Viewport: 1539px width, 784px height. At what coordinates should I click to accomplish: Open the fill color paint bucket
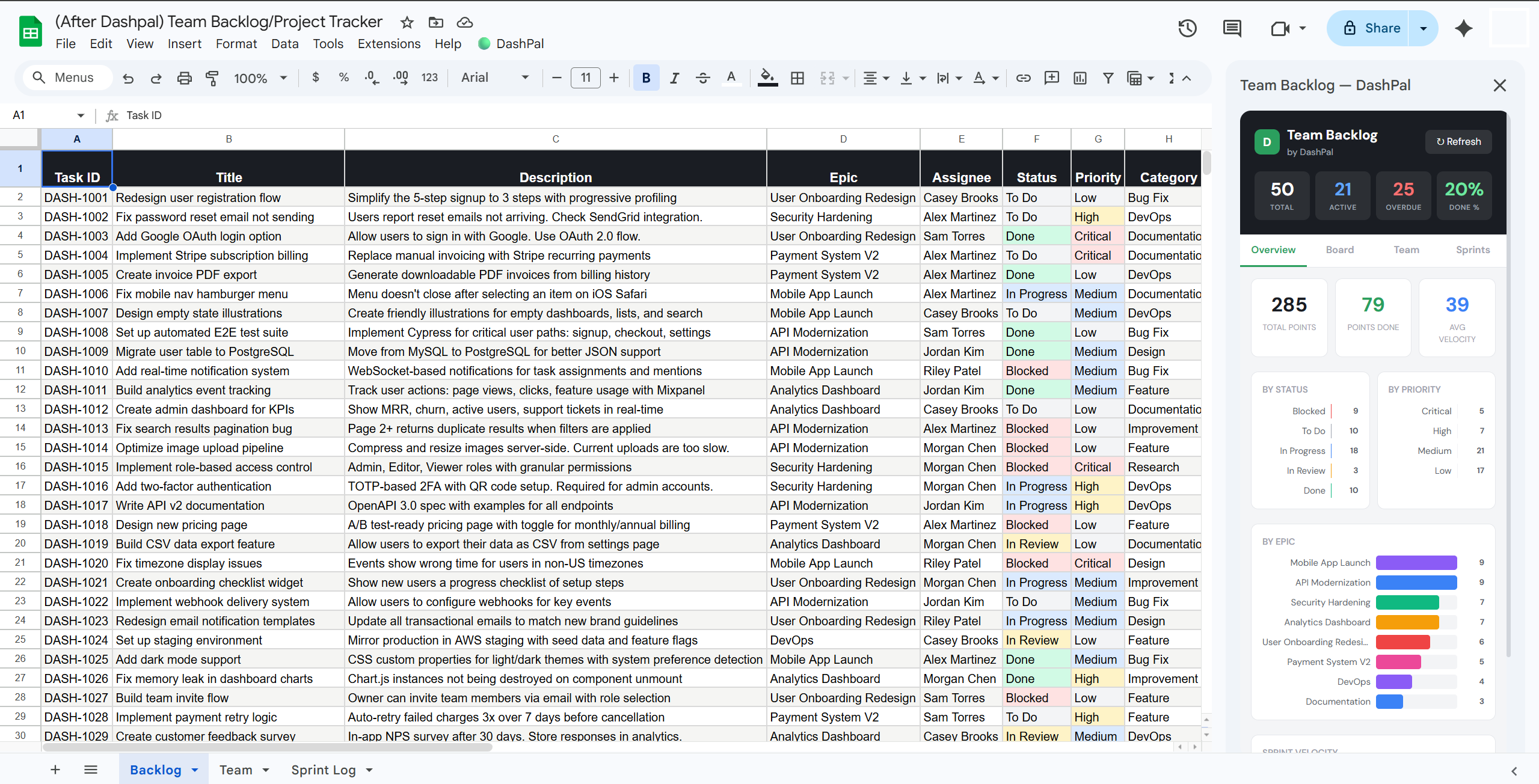tap(767, 78)
